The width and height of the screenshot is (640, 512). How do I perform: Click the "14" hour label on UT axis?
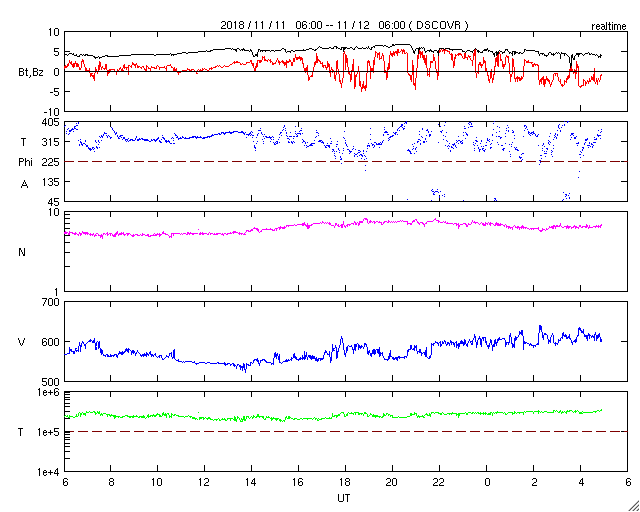251,482
